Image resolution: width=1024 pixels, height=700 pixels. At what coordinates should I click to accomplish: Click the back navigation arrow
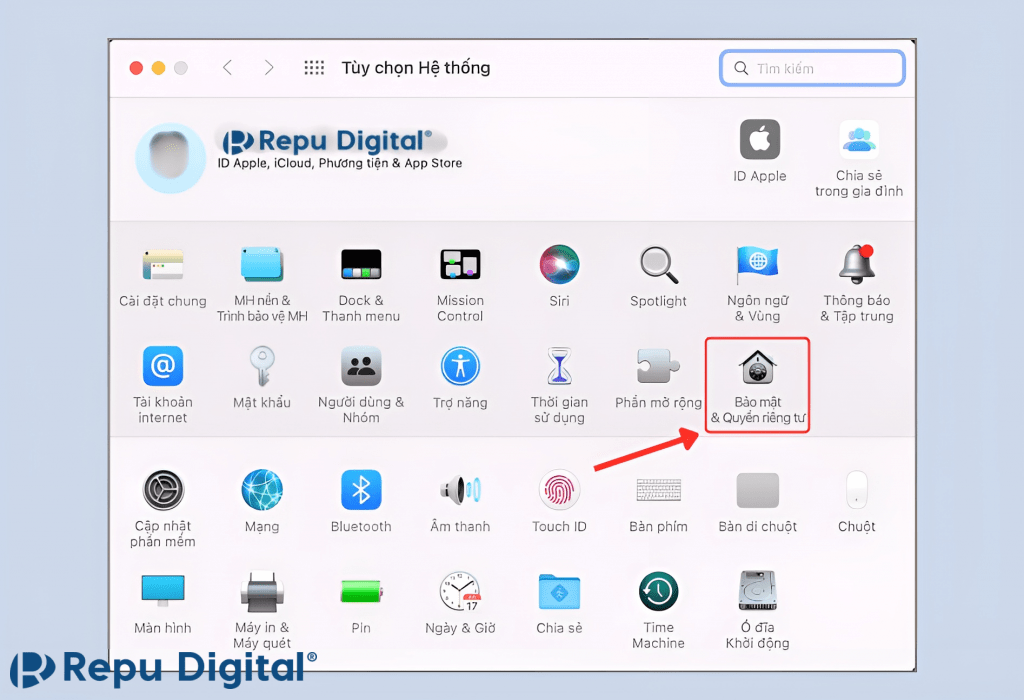click(x=227, y=68)
